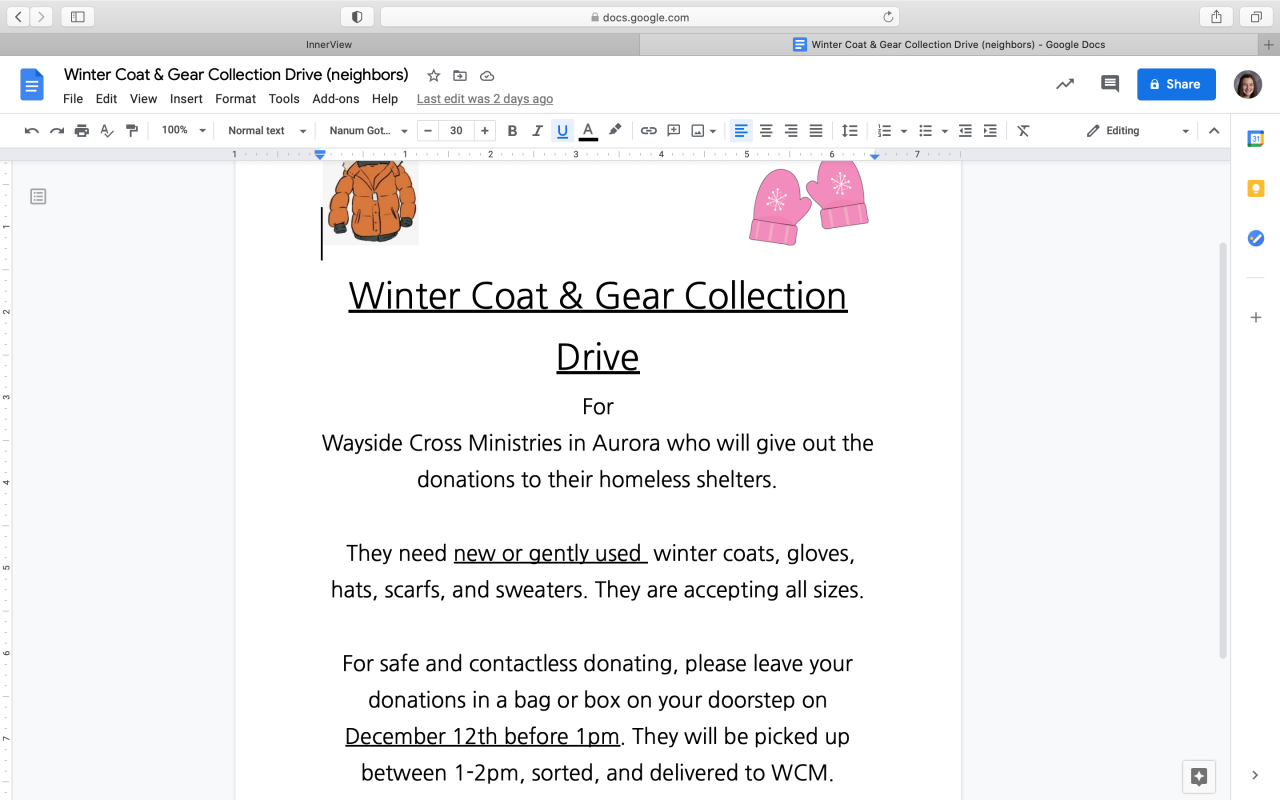Viewport: 1280px width, 800px height.
Task: Set center text alignment
Action: [766, 131]
